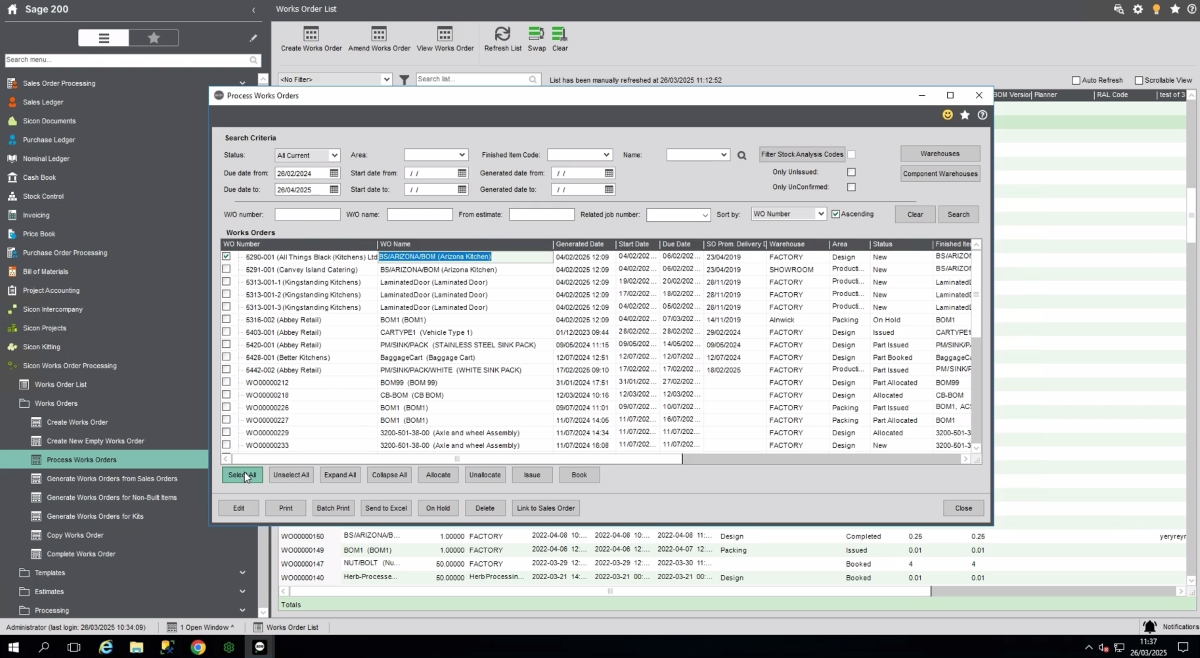Enable the Only UnConfirmed checkbox
This screenshot has width=1200, height=658.
[851, 187]
